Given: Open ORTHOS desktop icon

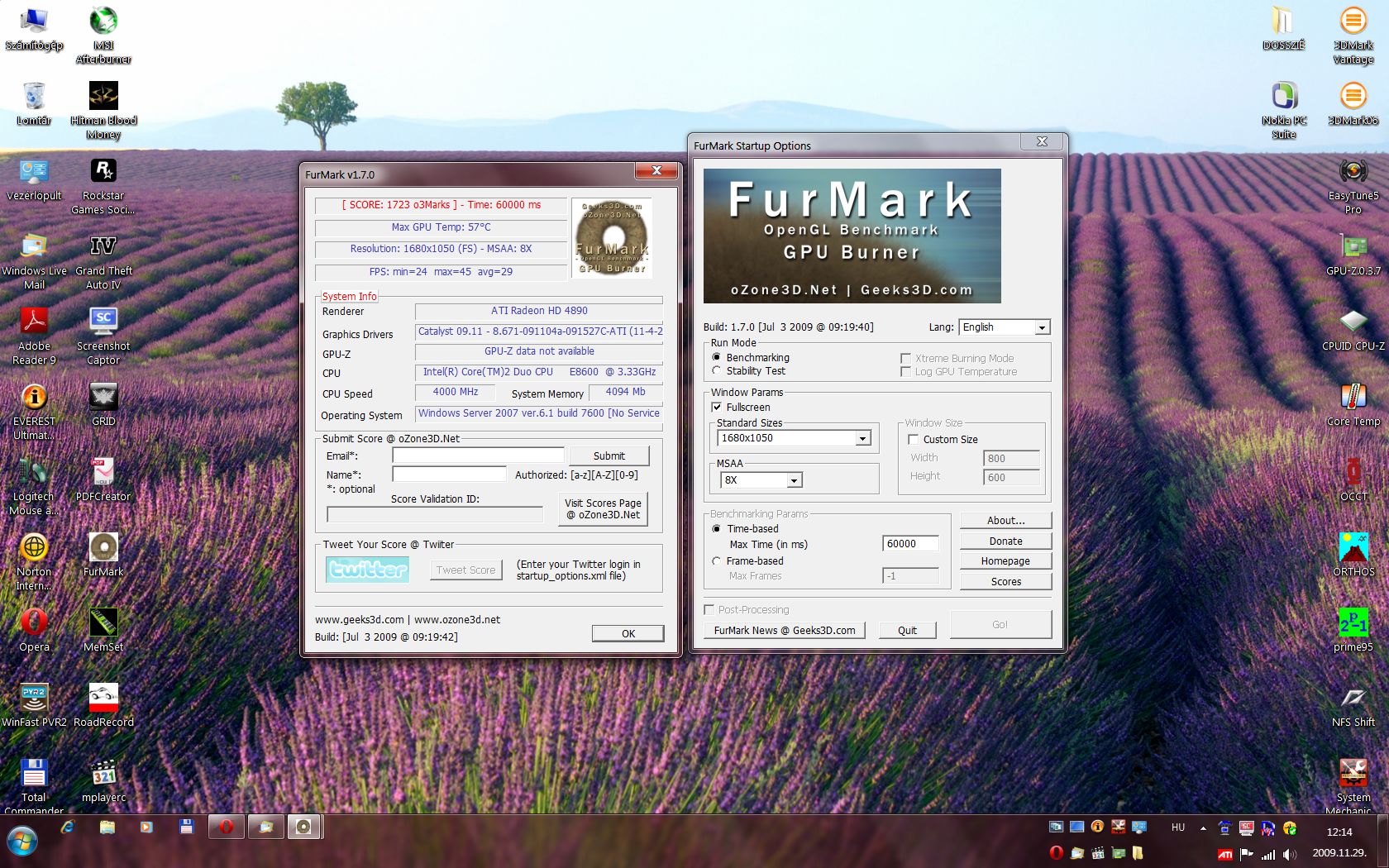Looking at the screenshot, I should click(1353, 554).
